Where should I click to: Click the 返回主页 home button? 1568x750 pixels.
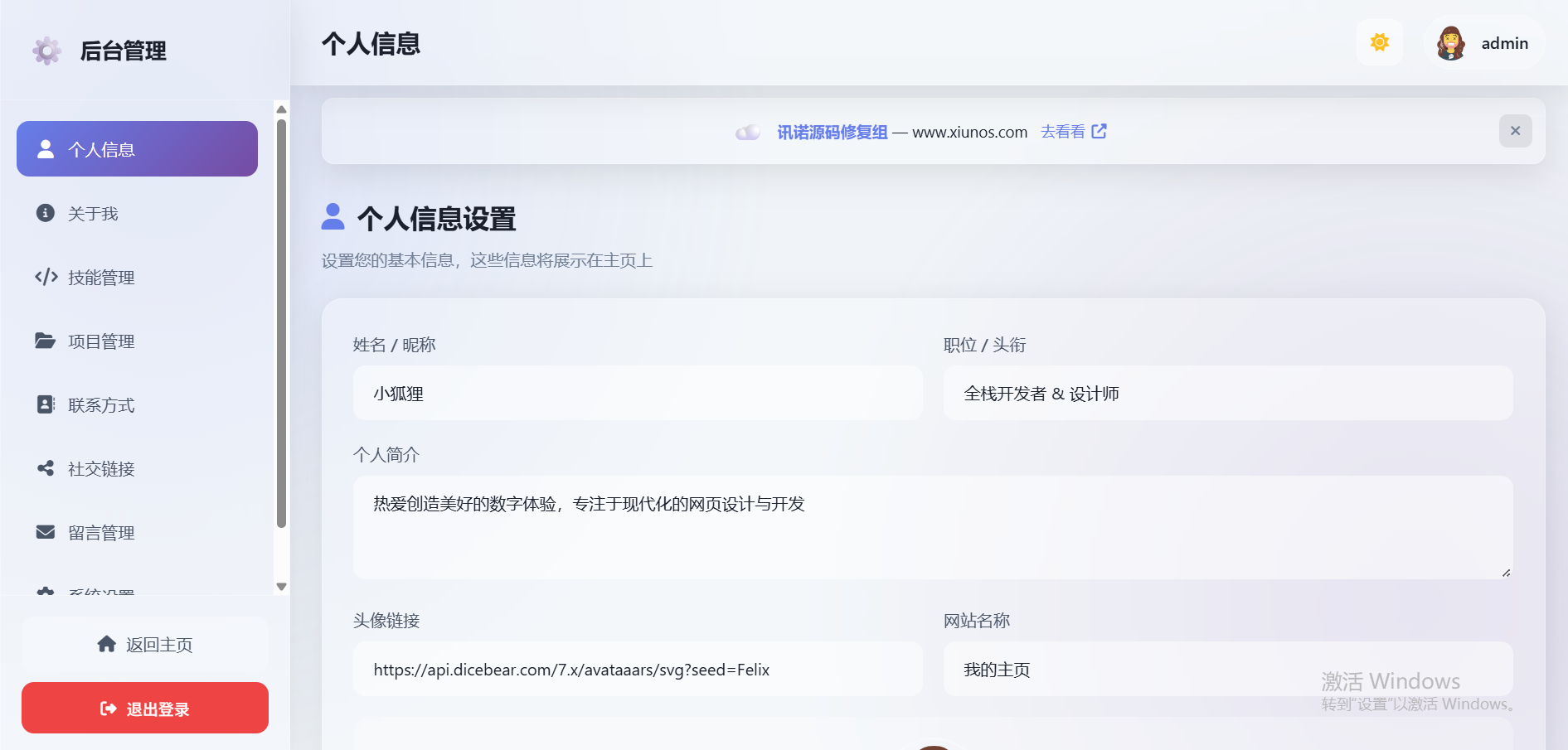pos(145,645)
